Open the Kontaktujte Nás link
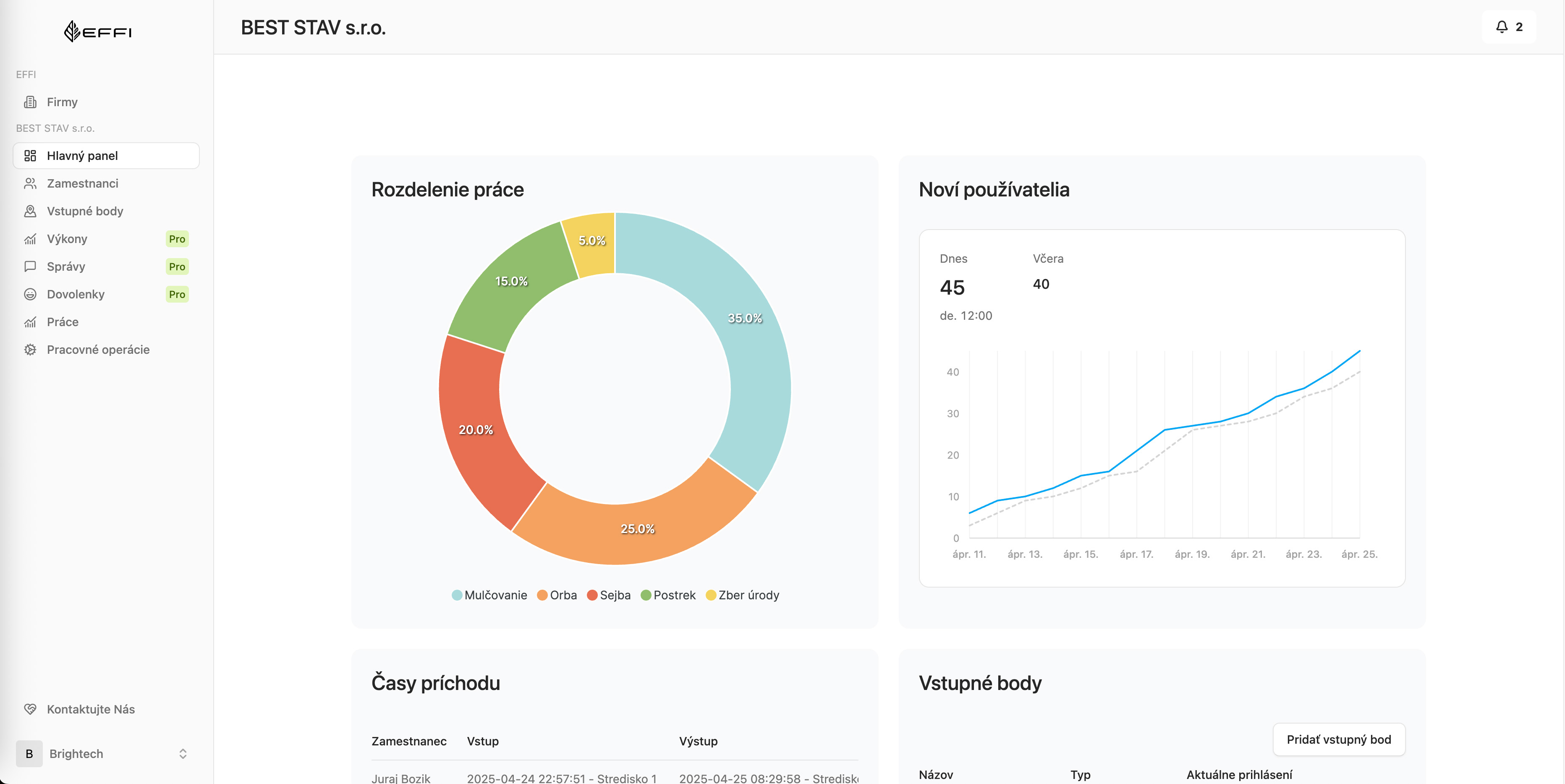The height and width of the screenshot is (784, 1565). (91, 709)
